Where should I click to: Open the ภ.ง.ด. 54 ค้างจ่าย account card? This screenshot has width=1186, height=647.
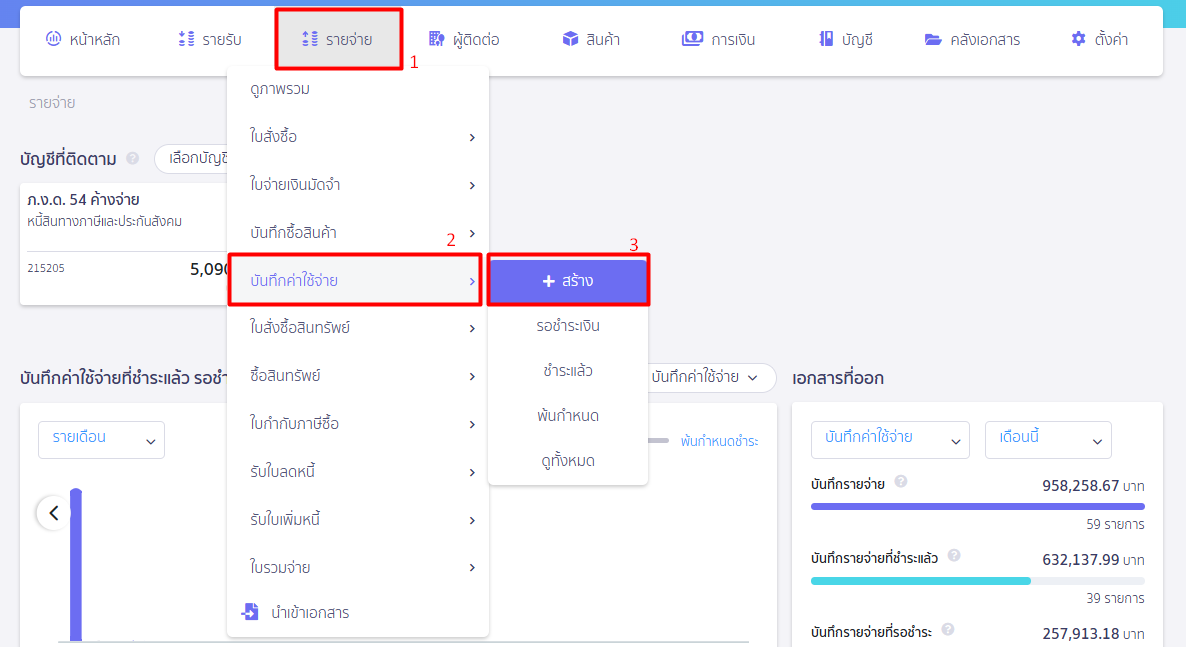[125, 244]
